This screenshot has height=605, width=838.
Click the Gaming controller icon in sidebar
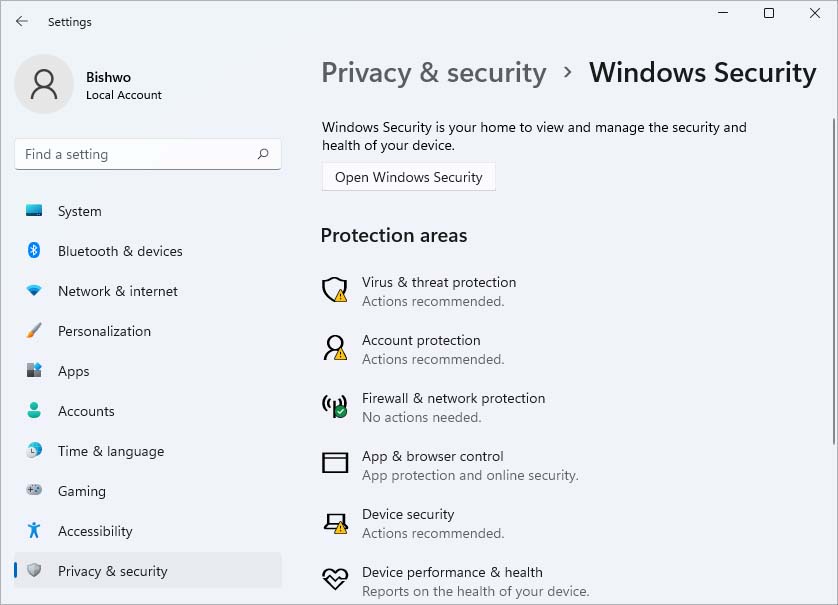34,491
